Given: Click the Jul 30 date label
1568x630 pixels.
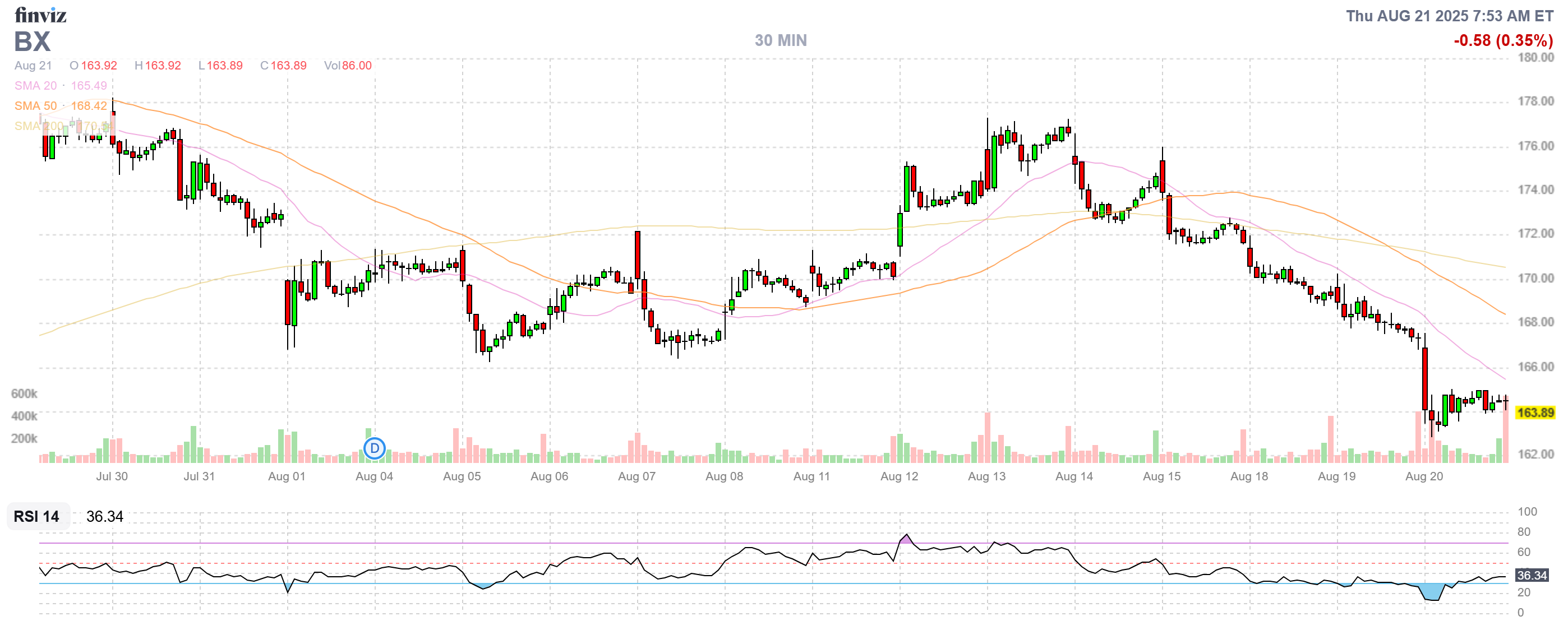Looking at the screenshot, I should 112,477.
